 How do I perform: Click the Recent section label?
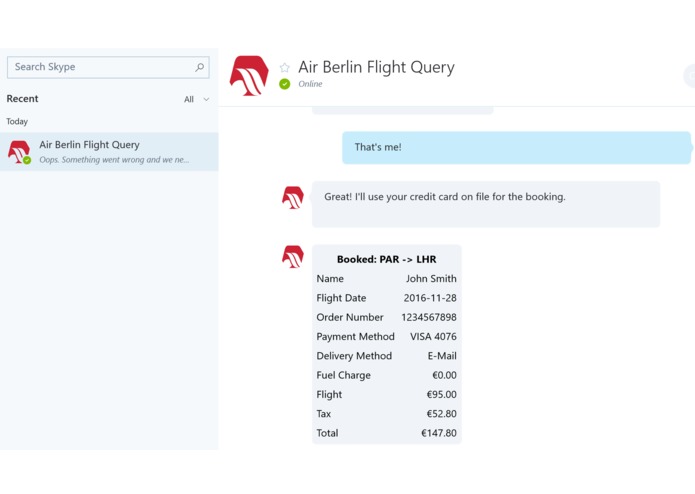pyautogui.click(x=22, y=99)
